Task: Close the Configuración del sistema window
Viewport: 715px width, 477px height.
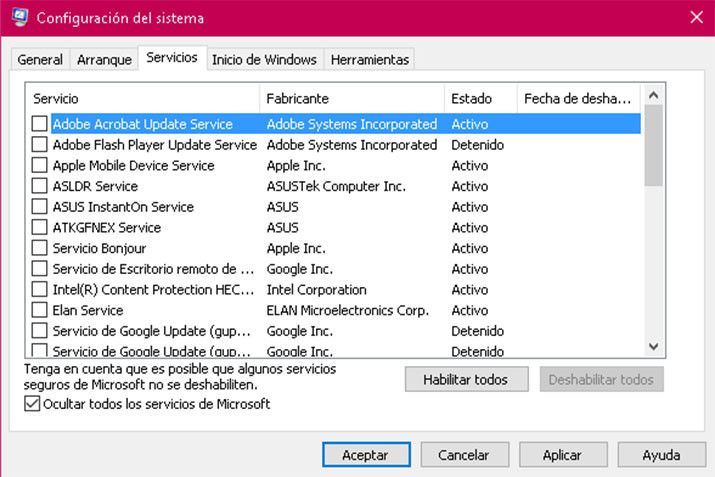Action: tap(696, 18)
